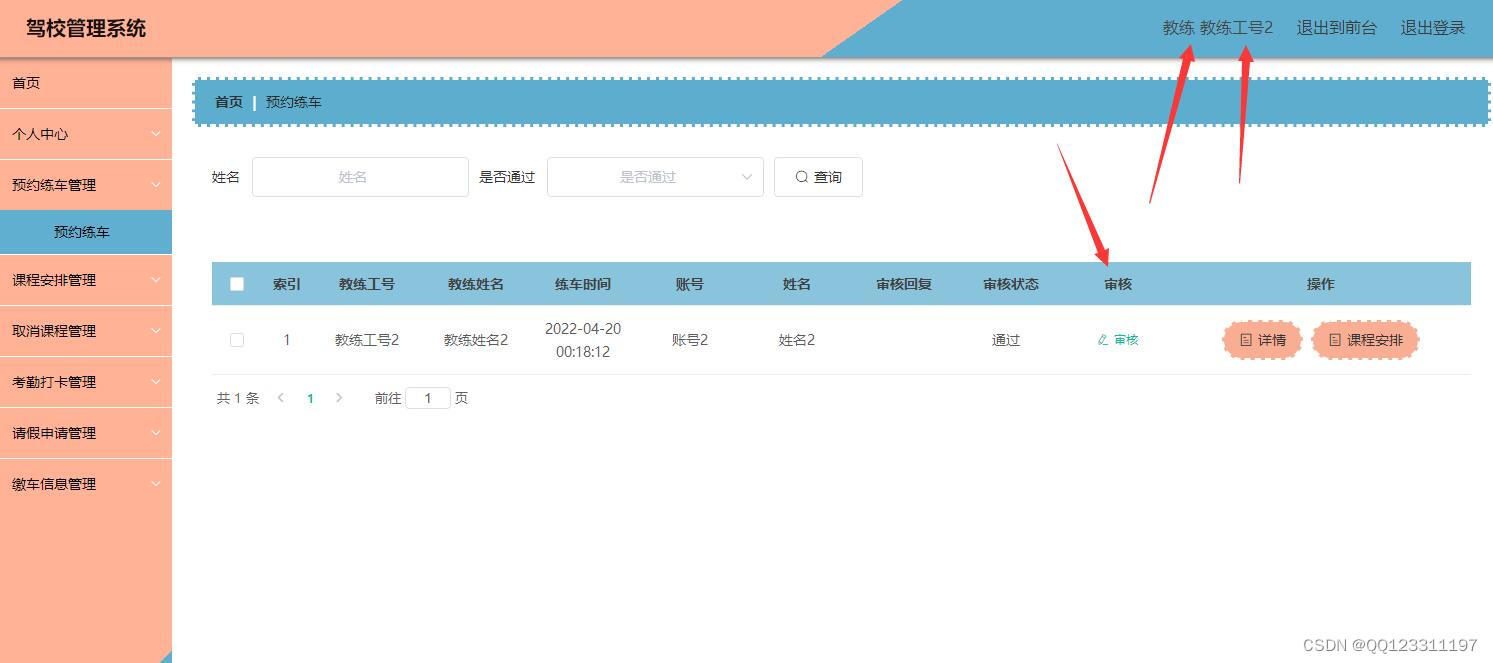Open 请假申请管理 sidebar menu
This screenshot has width=1493, height=663.
pyautogui.click(x=86, y=433)
